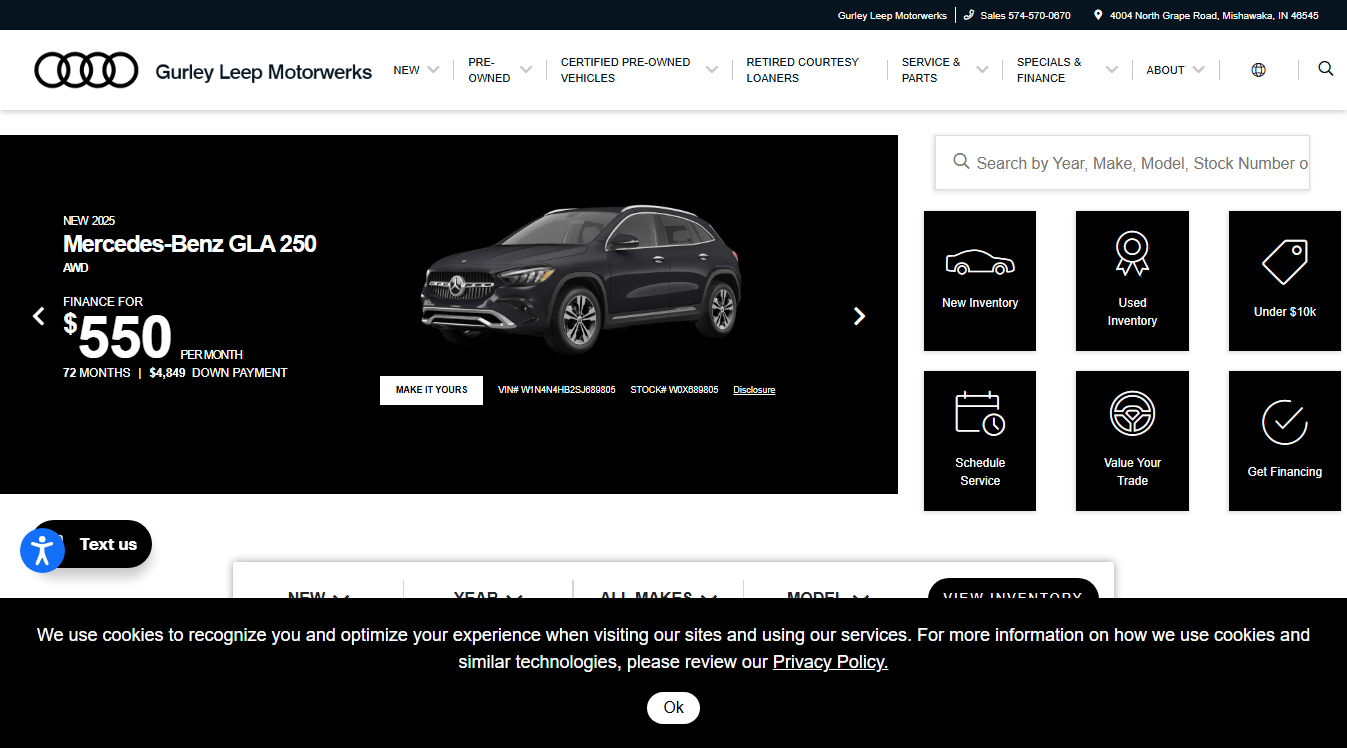The width and height of the screenshot is (1347, 748).
Task: Open the Under $10k price tag tile
Action: (x=1285, y=281)
